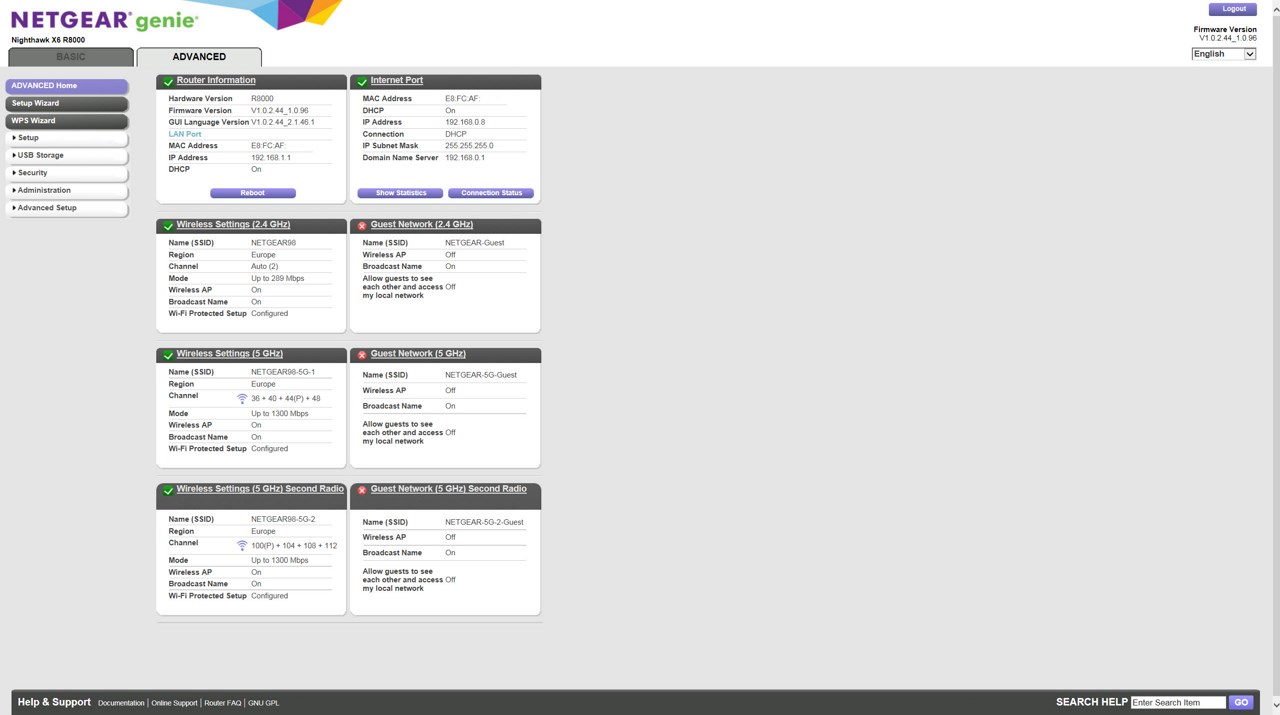Click Wi-Fi signal icon next to channel 100(P) + 104

242,545
